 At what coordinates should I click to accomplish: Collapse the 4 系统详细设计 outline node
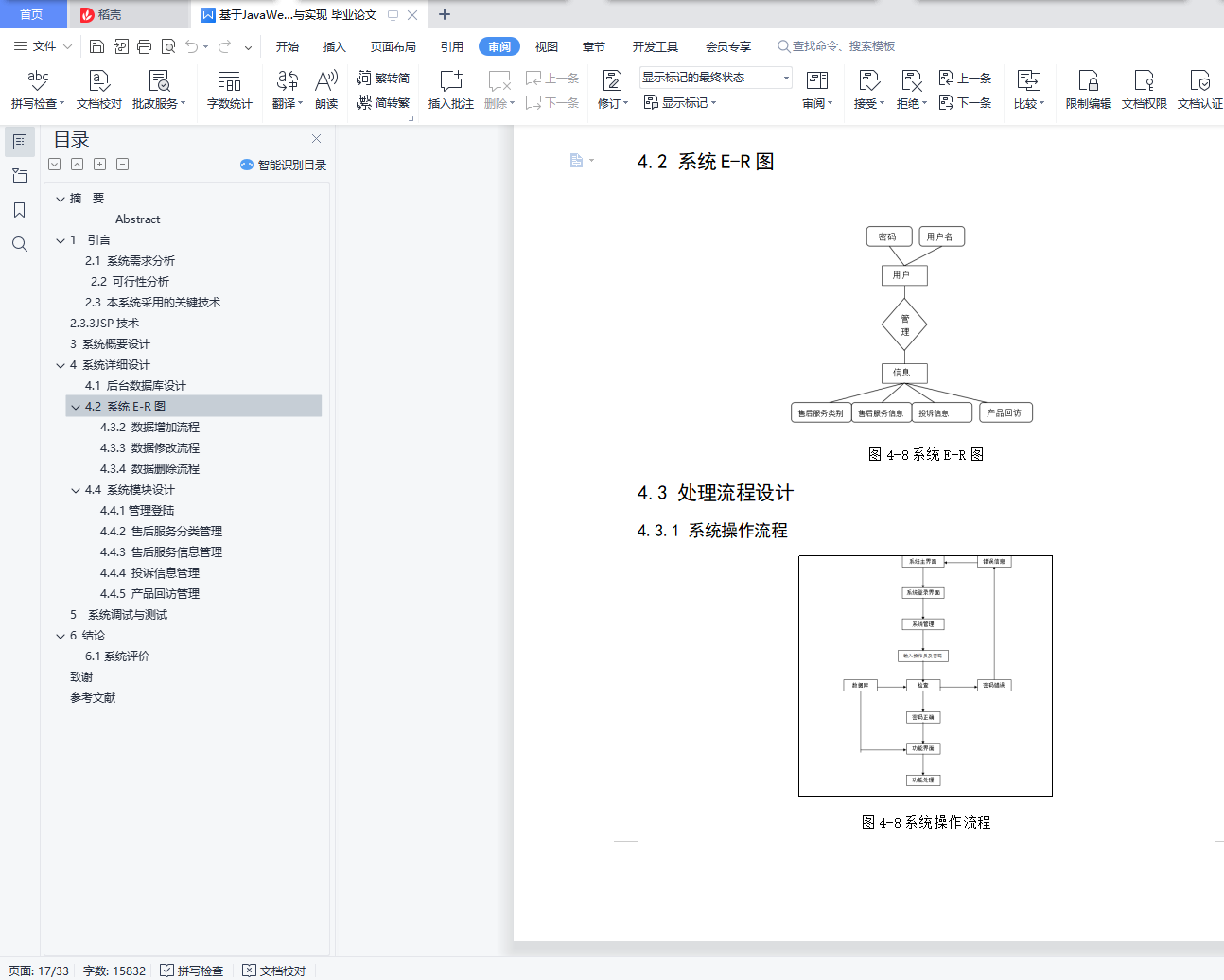[x=61, y=365]
